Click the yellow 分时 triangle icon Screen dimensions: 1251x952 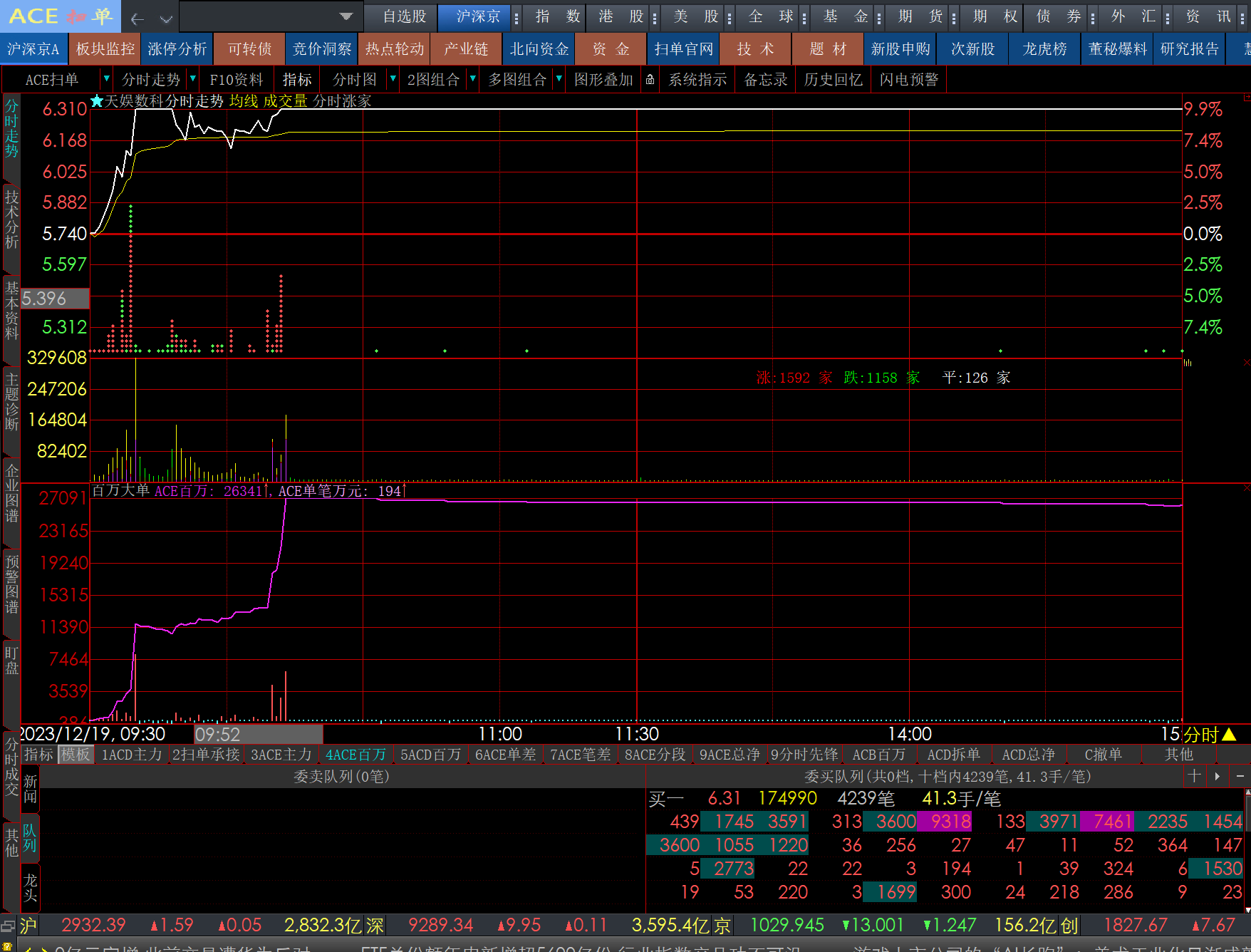point(1228,735)
